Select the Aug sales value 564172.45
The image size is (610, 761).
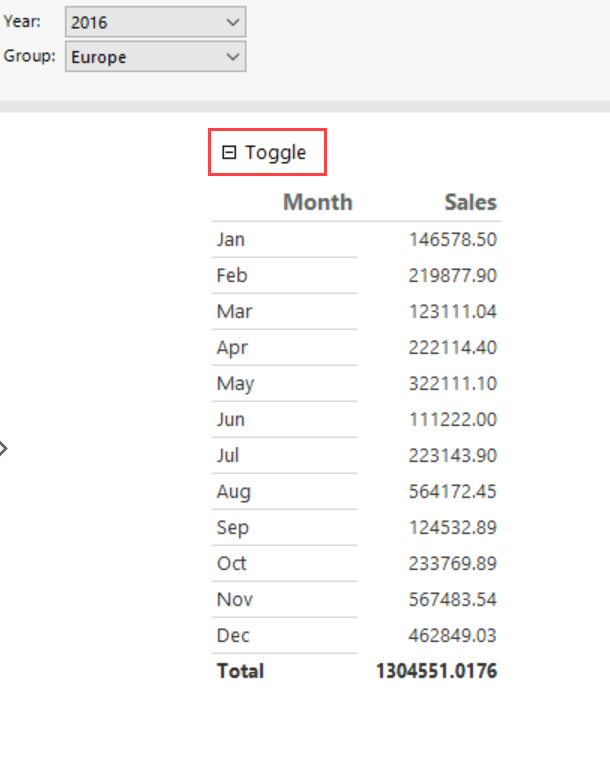pos(452,492)
